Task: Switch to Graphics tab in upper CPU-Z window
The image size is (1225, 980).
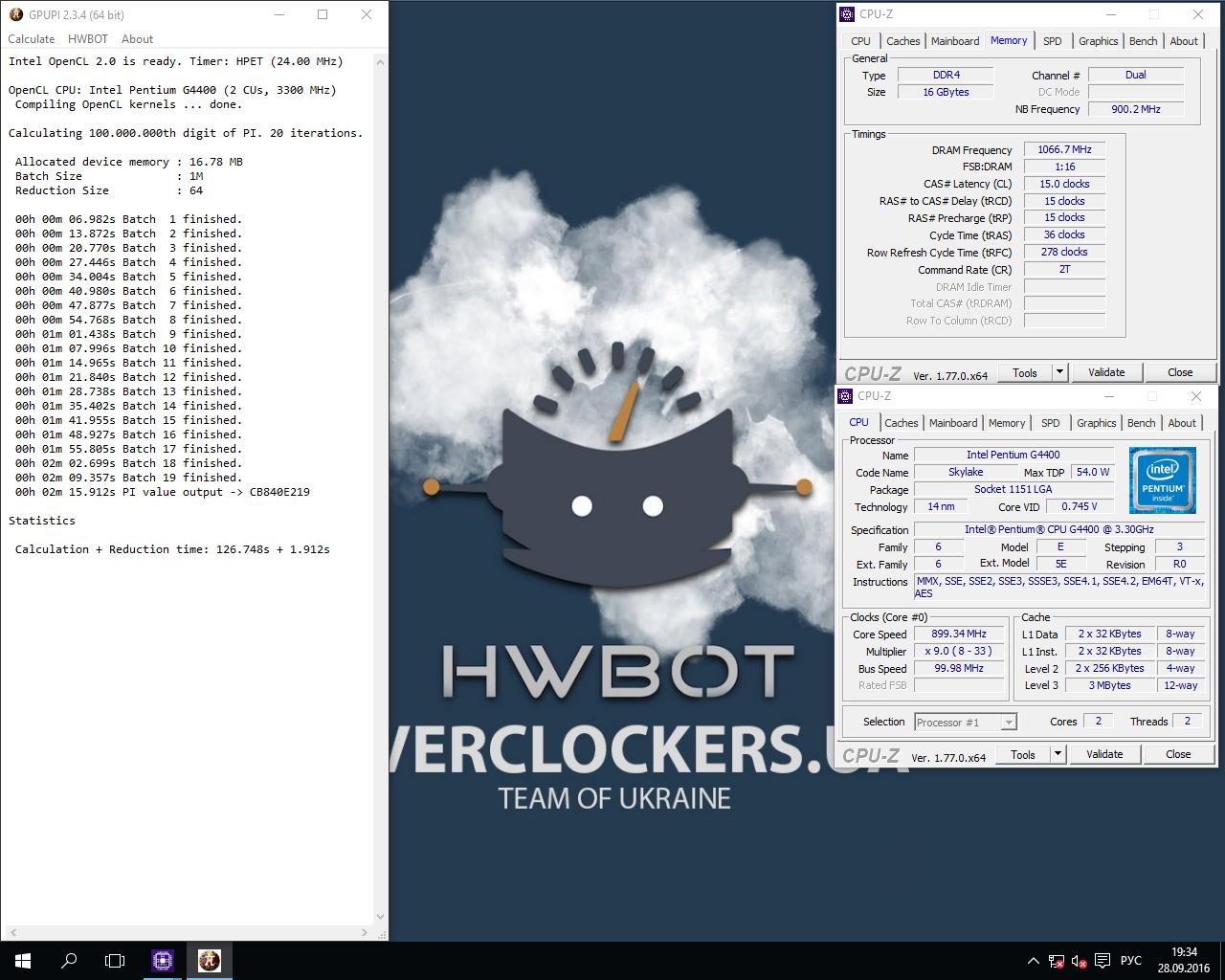Action: click(x=1098, y=41)
